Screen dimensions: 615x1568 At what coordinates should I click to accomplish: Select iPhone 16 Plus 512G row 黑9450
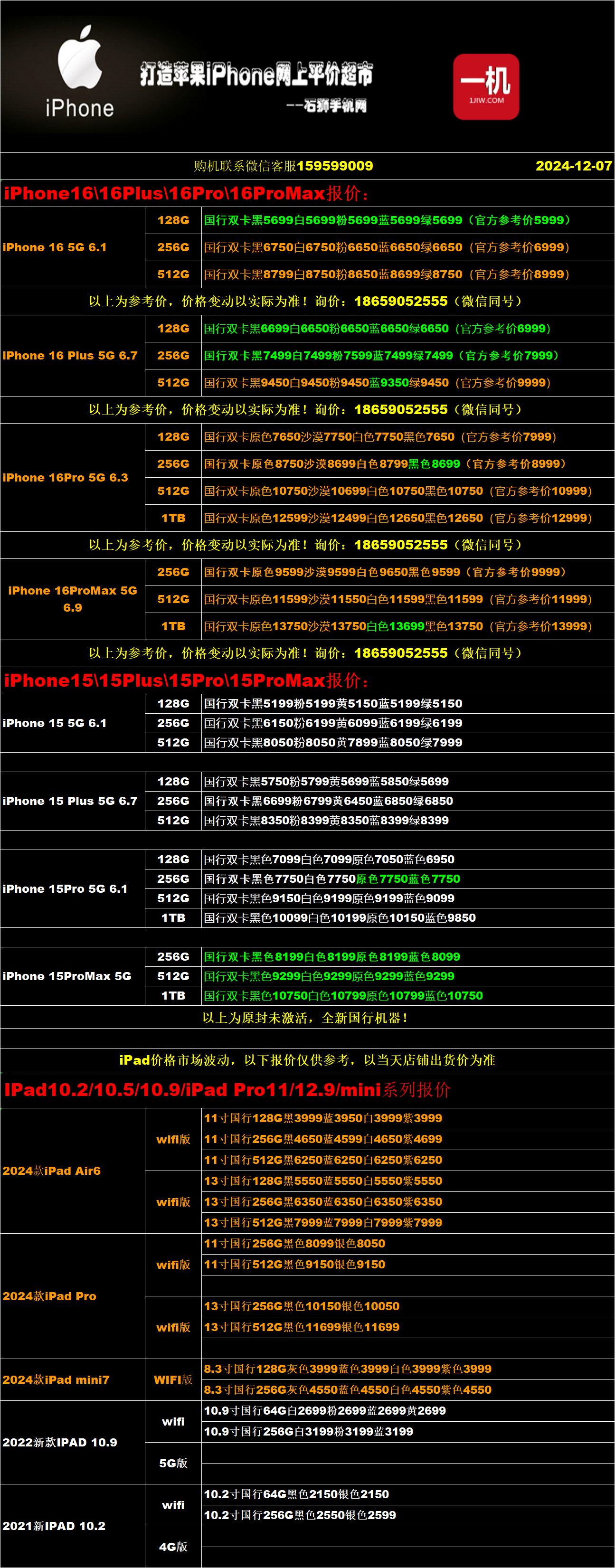coord(407,383)
